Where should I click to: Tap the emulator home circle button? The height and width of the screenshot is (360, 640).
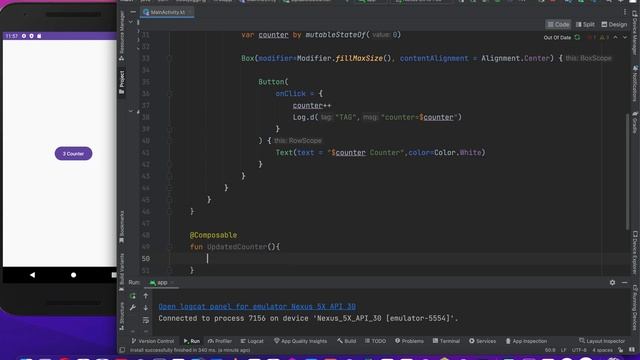(x=73, y=275)
